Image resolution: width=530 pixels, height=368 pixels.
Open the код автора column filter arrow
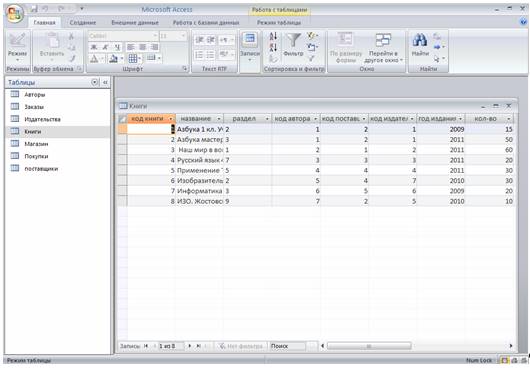click(x=315, y=119)
